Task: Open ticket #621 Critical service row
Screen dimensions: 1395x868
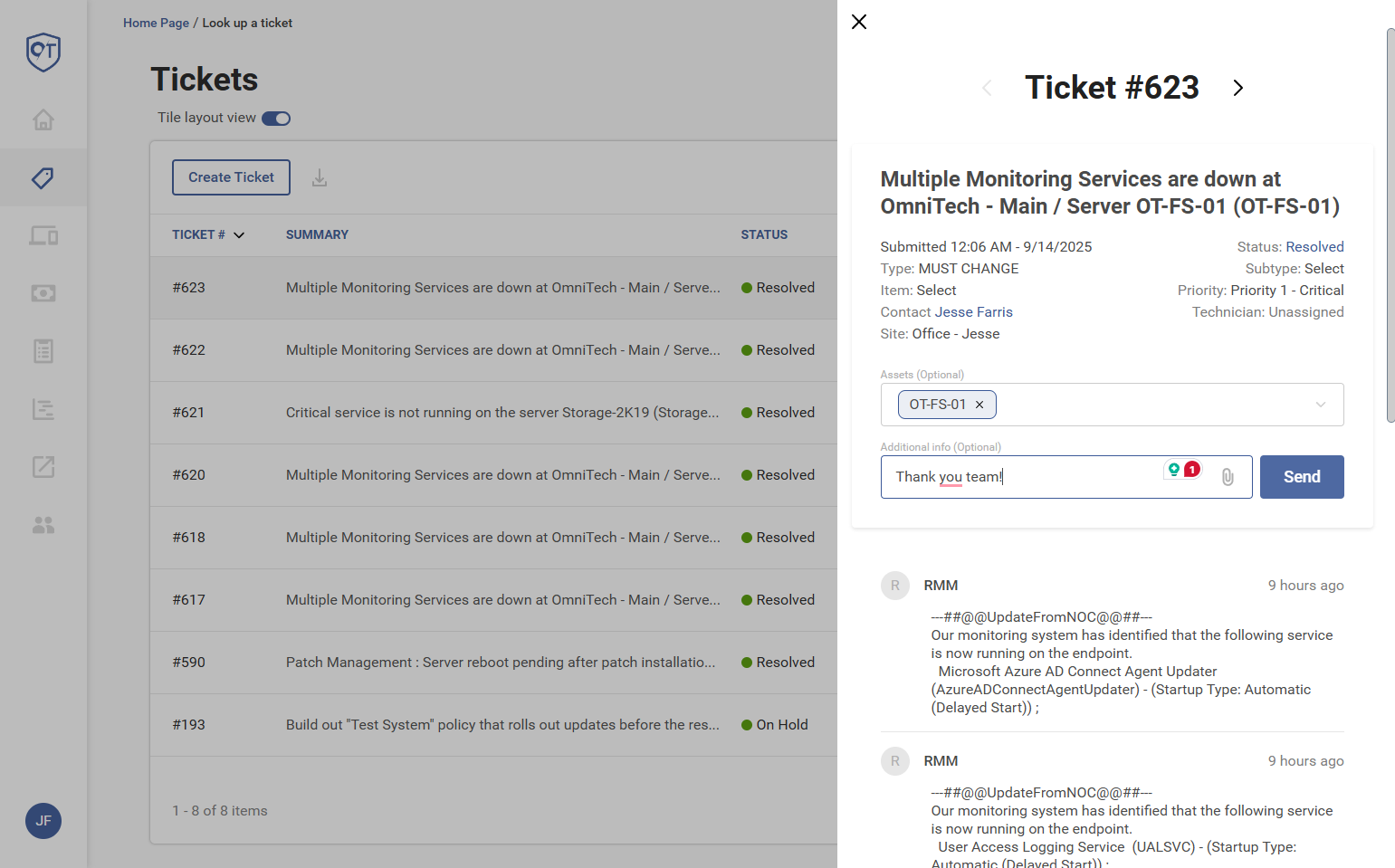Action: pyautogui.click(x=493, y=413)
